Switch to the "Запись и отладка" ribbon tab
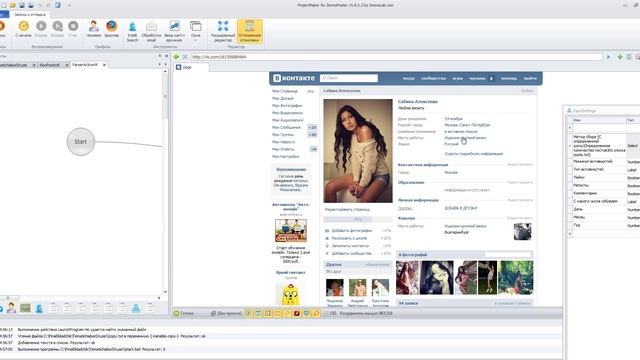 [30, 14]
